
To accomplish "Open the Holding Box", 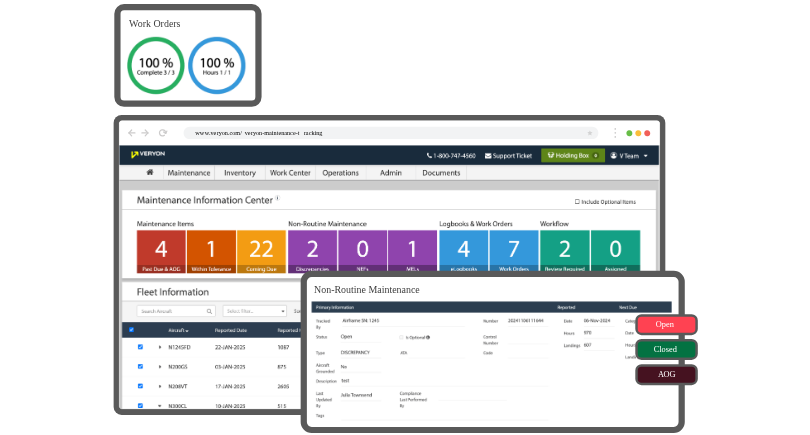I will pos(572,155).
